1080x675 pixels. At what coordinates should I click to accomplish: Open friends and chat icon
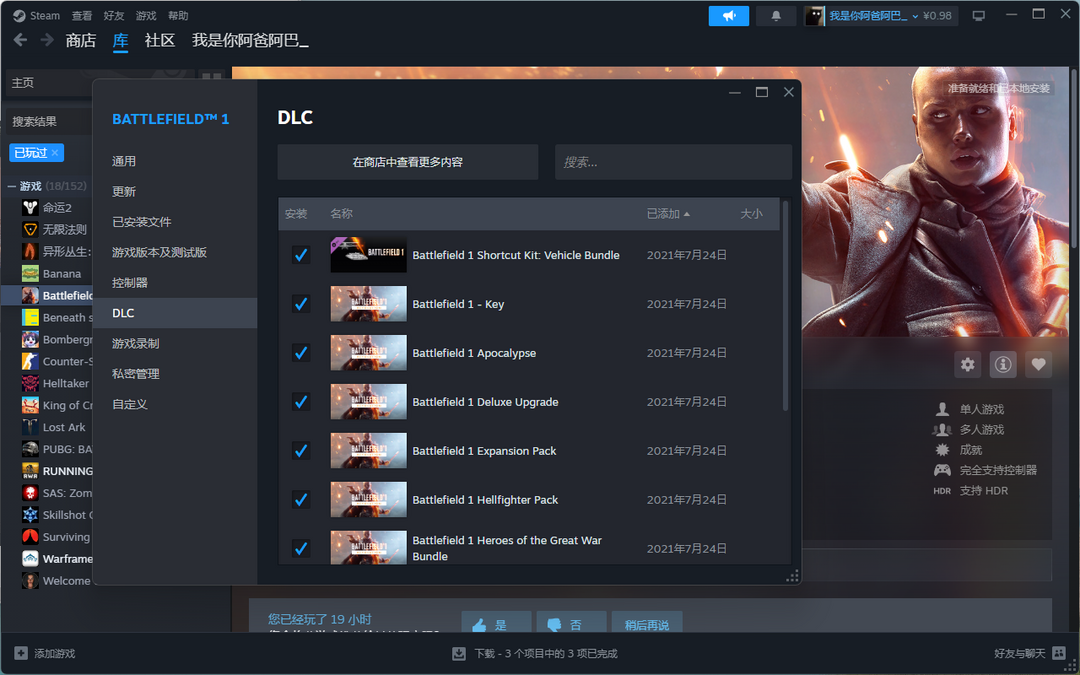pos(1059,653)
